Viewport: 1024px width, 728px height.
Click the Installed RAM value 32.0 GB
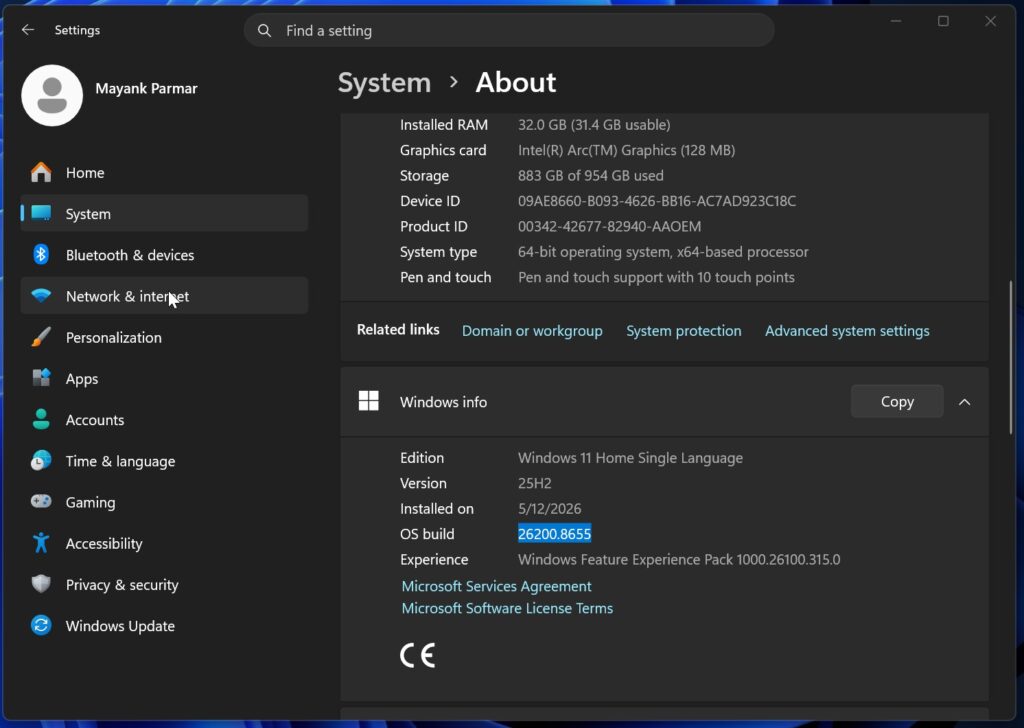[x=594, y=125]
